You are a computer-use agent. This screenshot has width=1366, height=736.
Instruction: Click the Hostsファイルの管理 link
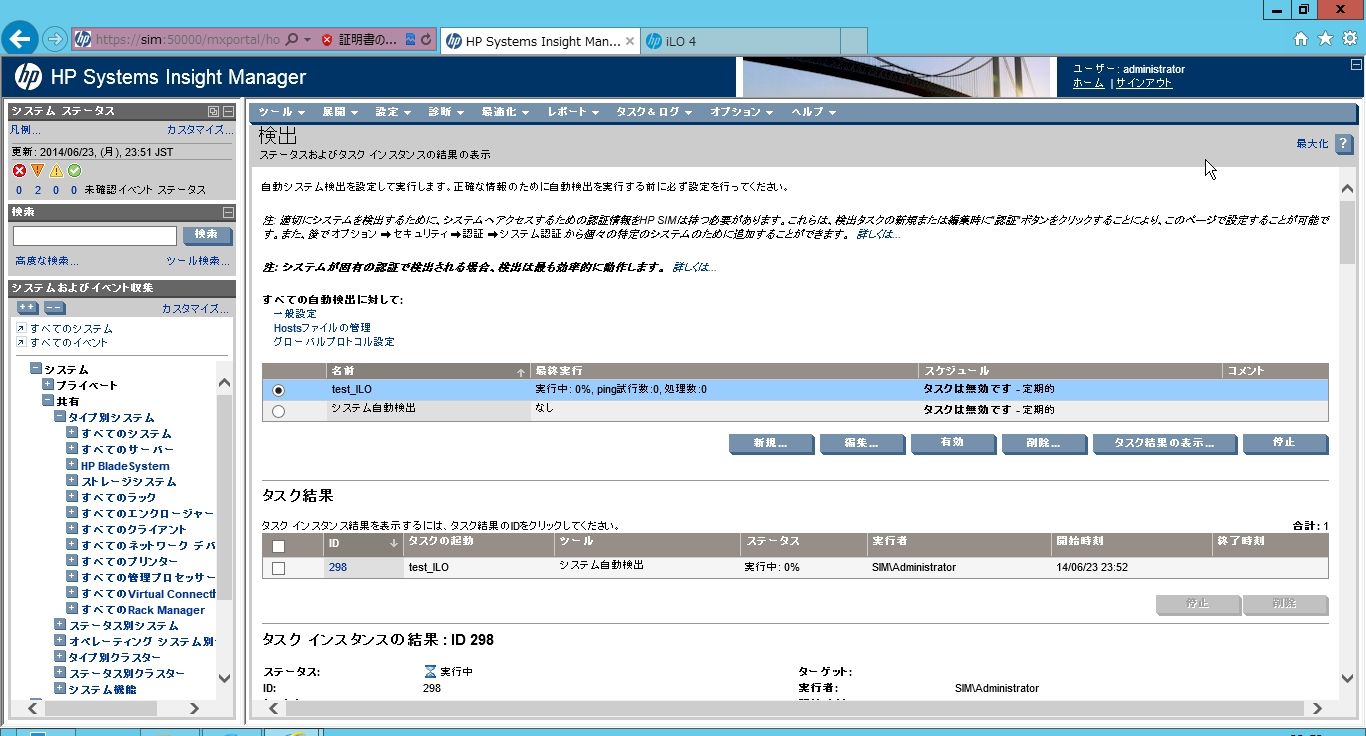pos(322,328)
